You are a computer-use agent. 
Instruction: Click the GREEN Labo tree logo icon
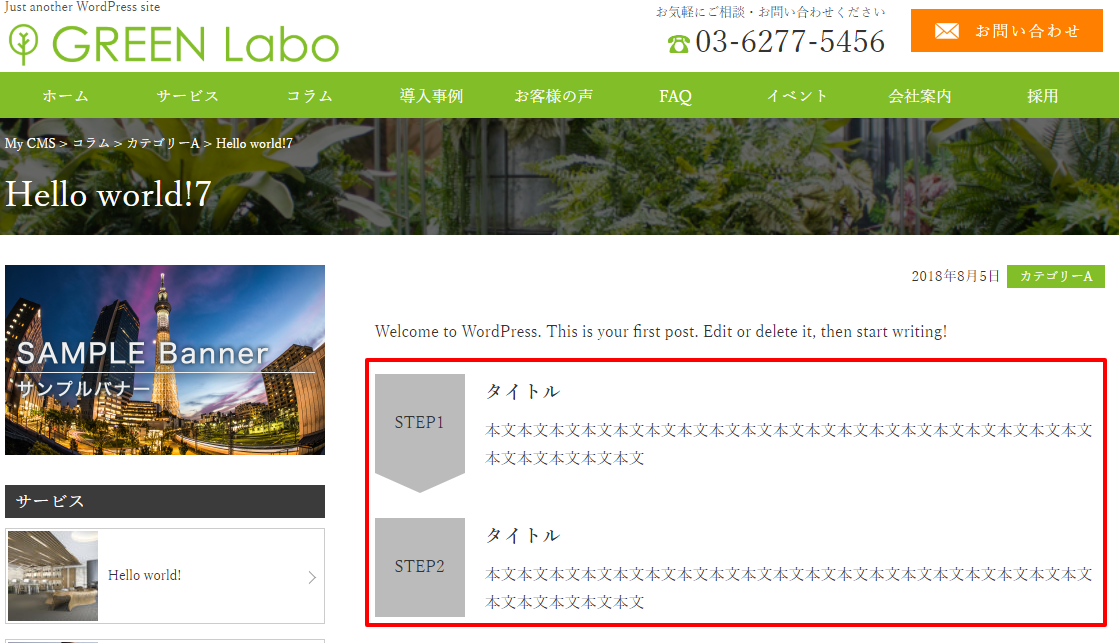click(x=24, y=44)
